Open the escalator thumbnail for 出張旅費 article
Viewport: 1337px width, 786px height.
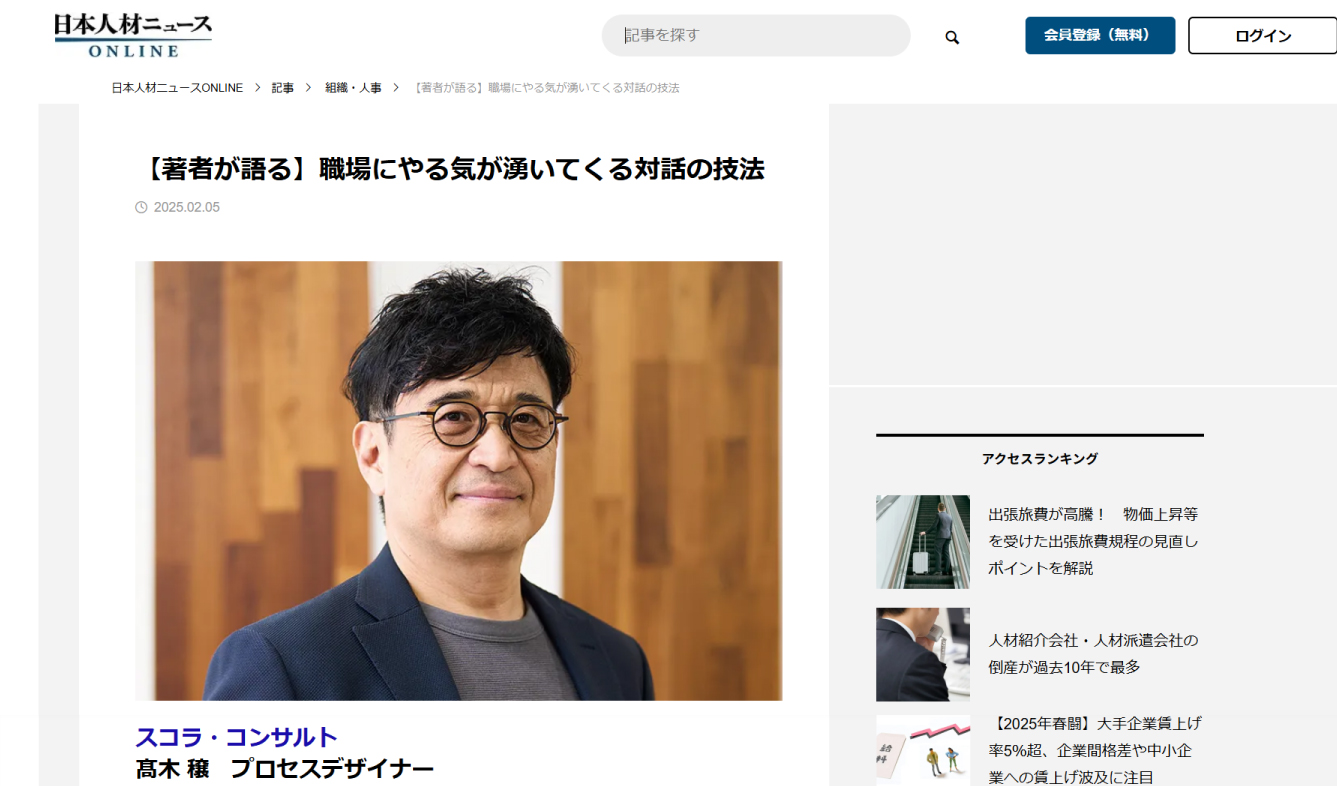[923, 542]
